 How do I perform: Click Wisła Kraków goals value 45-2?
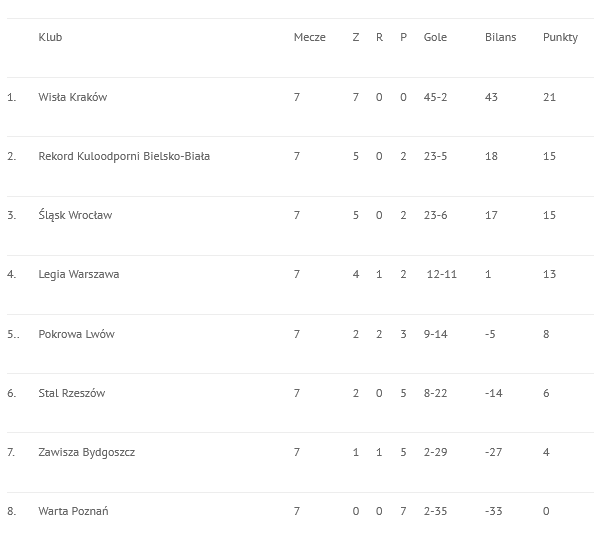pyautogui.click(x=435, y=97)
